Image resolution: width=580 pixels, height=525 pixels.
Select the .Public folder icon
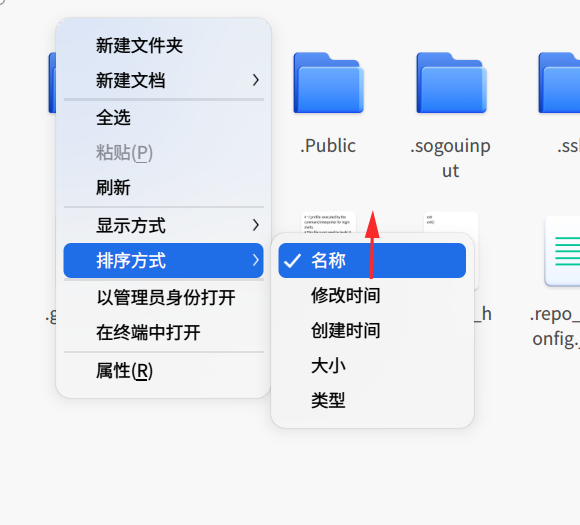(x=328, y=83)
